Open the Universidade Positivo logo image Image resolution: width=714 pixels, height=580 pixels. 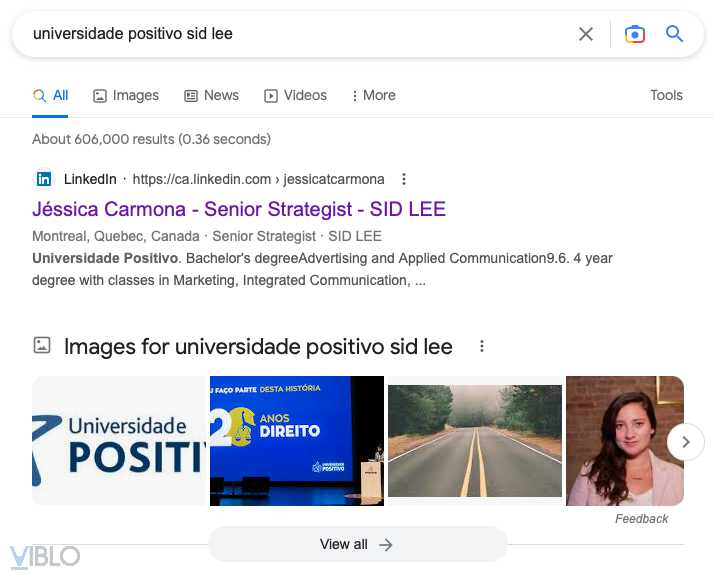[119, 441]
